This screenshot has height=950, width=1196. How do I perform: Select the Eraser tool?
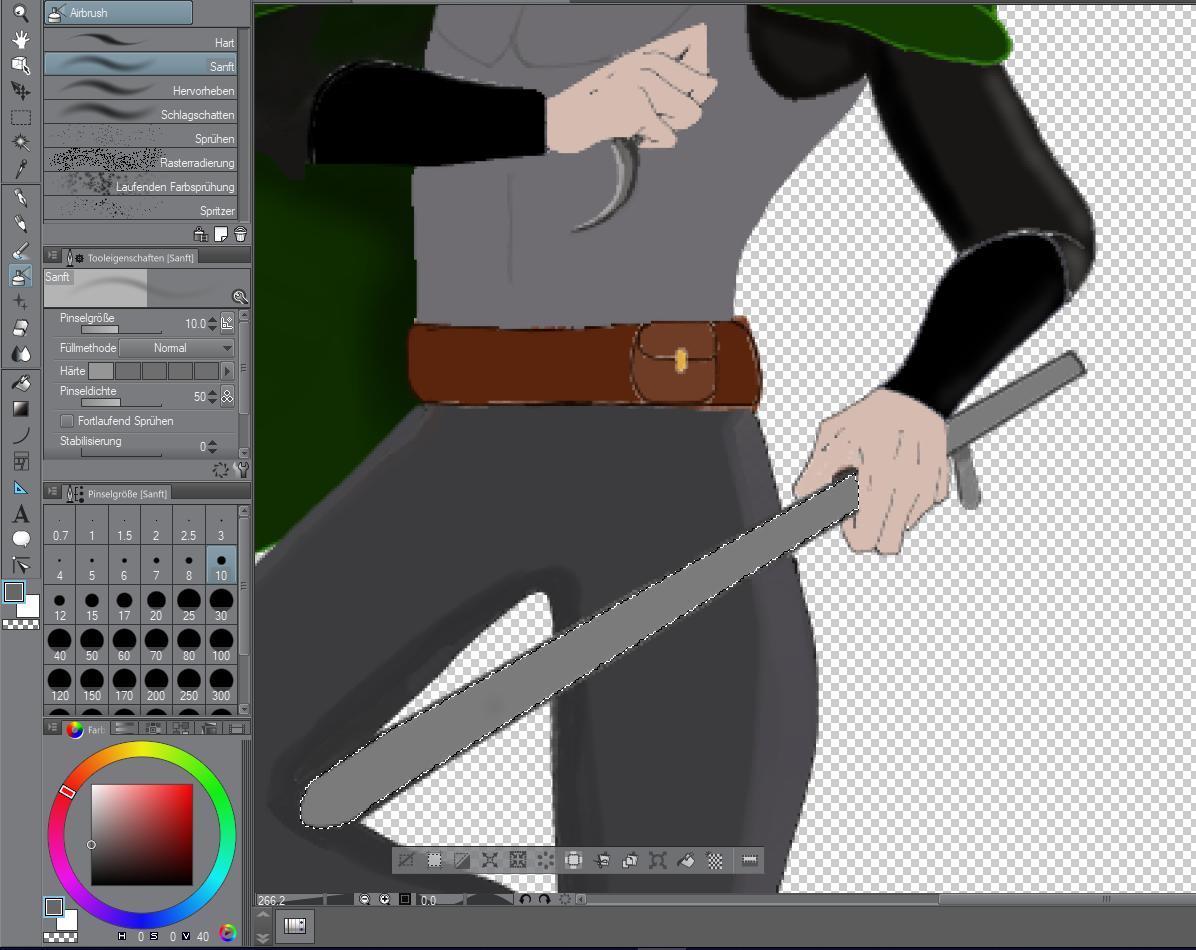click(21, 328)
